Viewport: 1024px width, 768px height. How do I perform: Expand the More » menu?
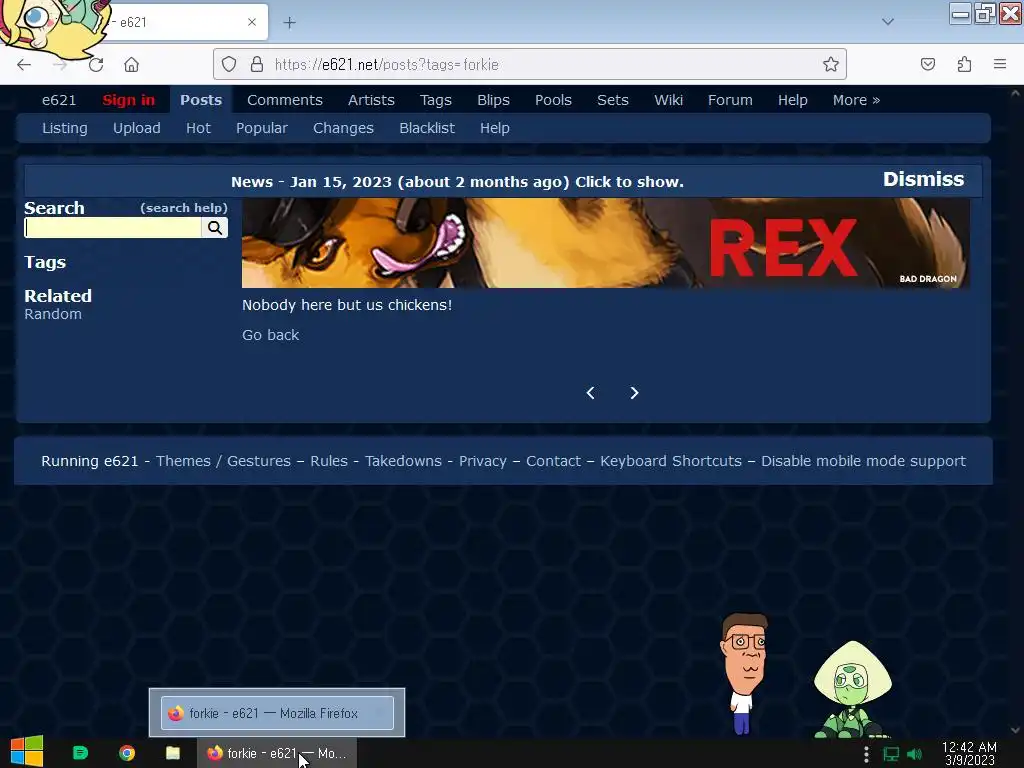pos(856,100)
